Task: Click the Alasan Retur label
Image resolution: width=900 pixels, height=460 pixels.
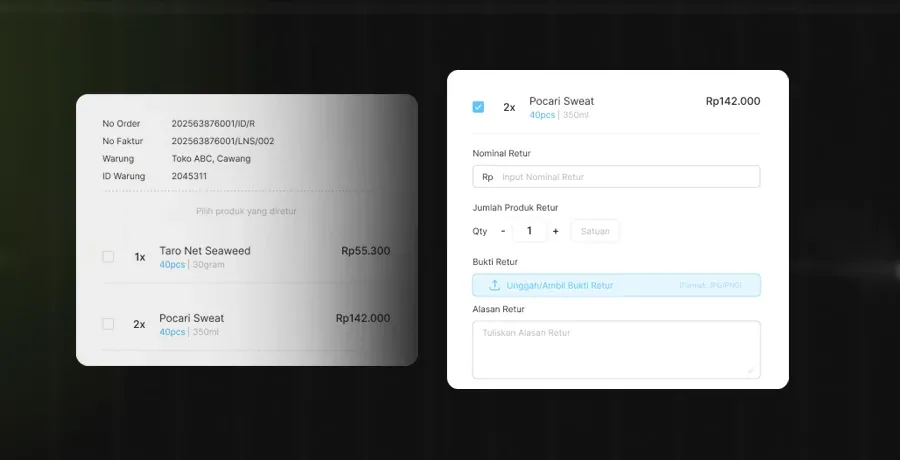Action: [498, 309]
